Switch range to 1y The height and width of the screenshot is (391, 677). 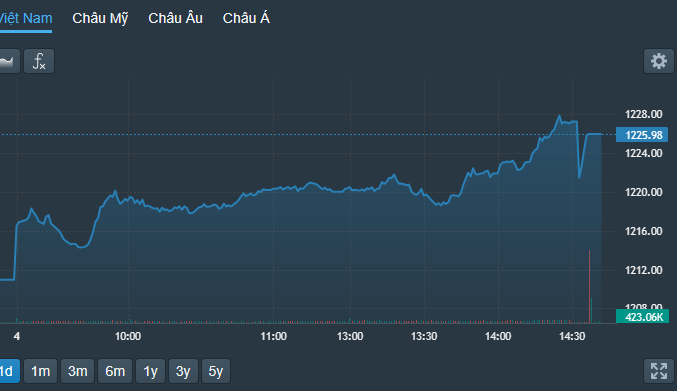pyautogui.click(x=150, y=371)
